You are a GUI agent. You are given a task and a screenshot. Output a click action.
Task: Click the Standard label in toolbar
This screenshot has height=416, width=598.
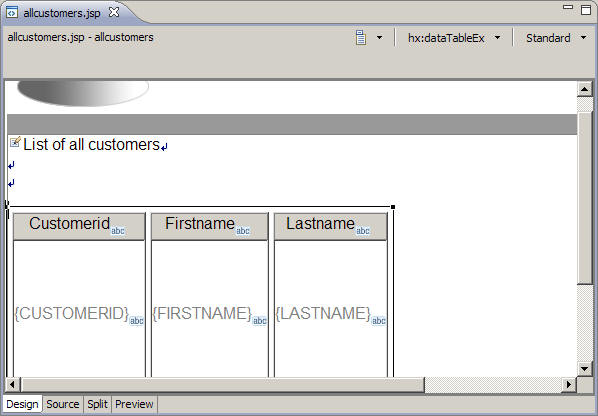pyautogui.click(x=548, y=38)
